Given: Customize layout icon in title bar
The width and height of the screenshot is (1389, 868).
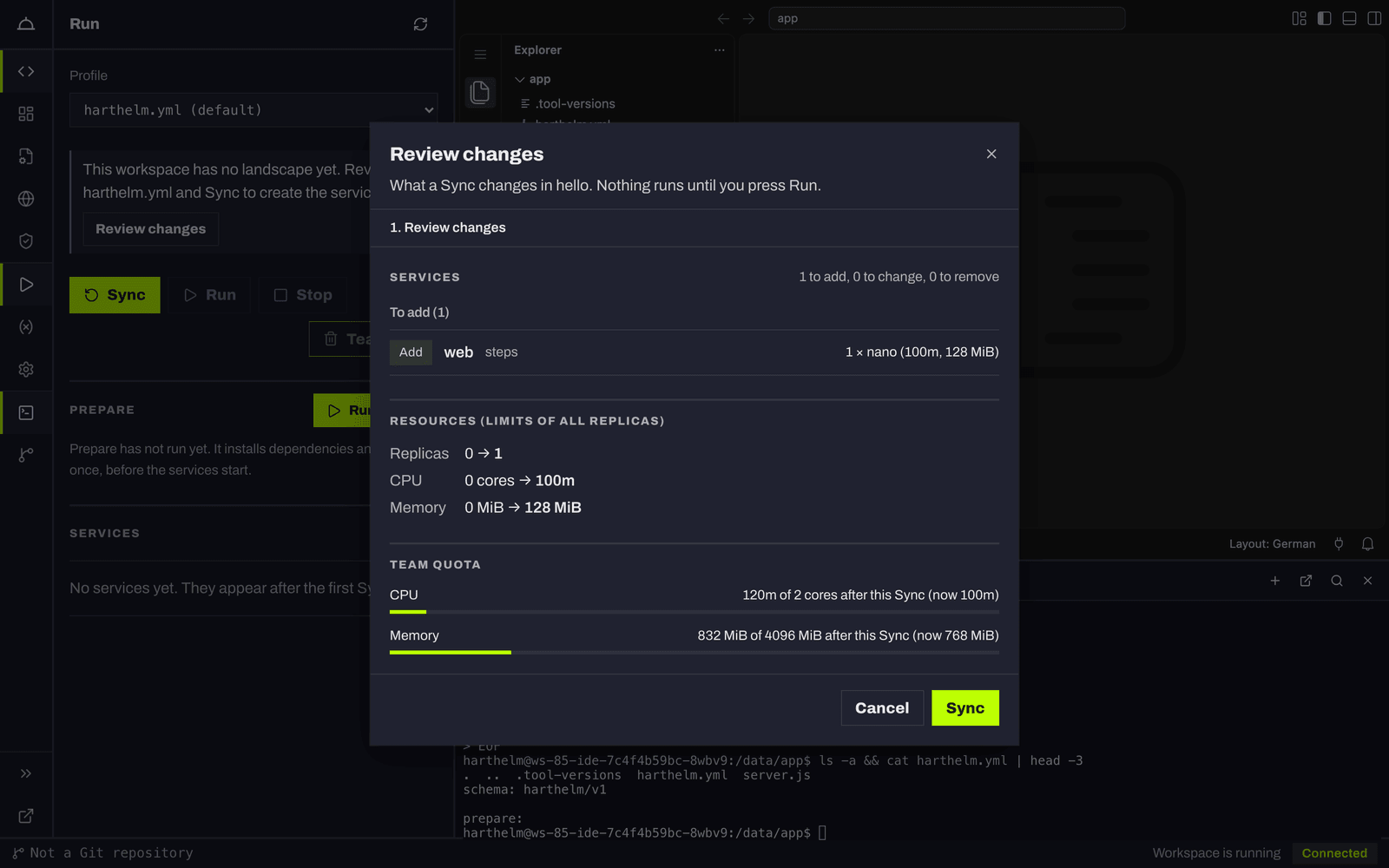Looking at the screenshot, I should tap(1299, 18).
